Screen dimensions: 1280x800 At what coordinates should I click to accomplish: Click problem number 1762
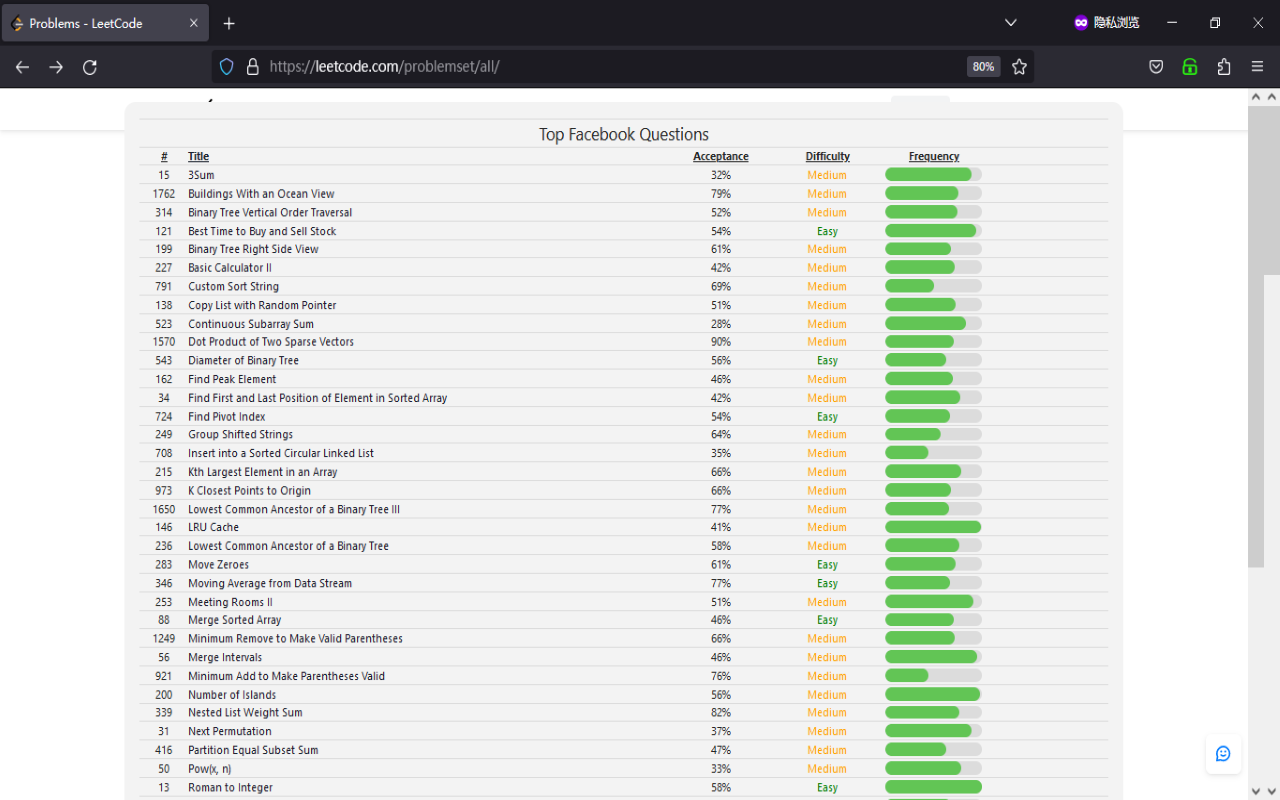point(164,194)
